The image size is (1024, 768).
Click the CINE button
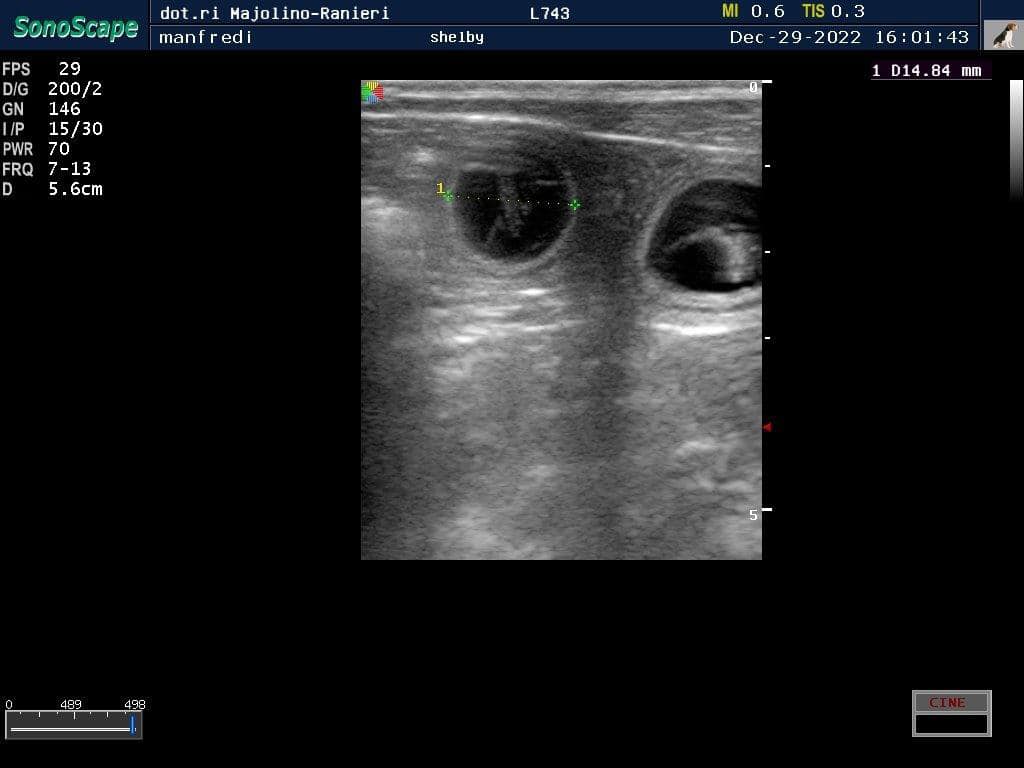click(x=952, y=703)
